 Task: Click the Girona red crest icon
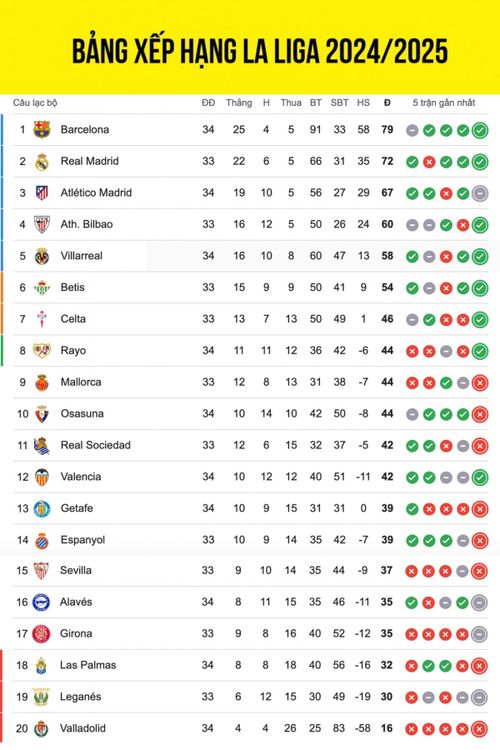[41, 634]
